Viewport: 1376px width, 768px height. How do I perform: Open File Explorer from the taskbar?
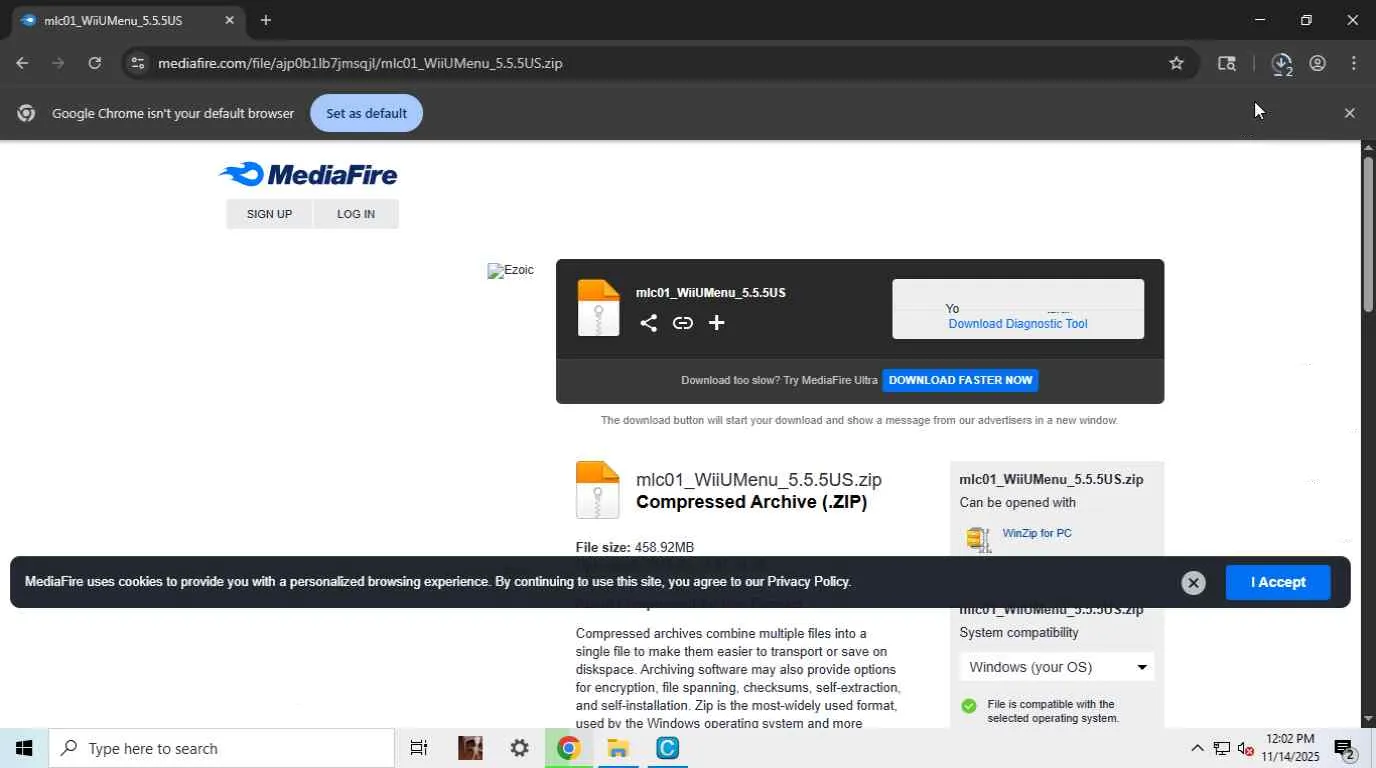point(618,748)
